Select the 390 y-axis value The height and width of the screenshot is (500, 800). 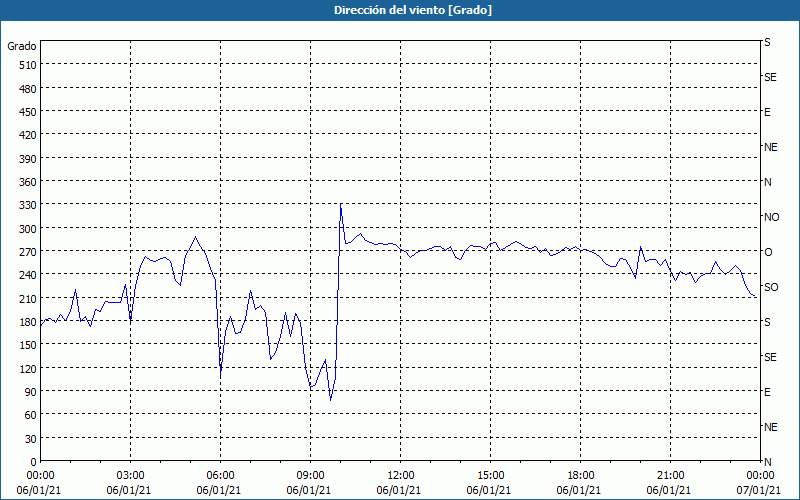coord(28,159)
